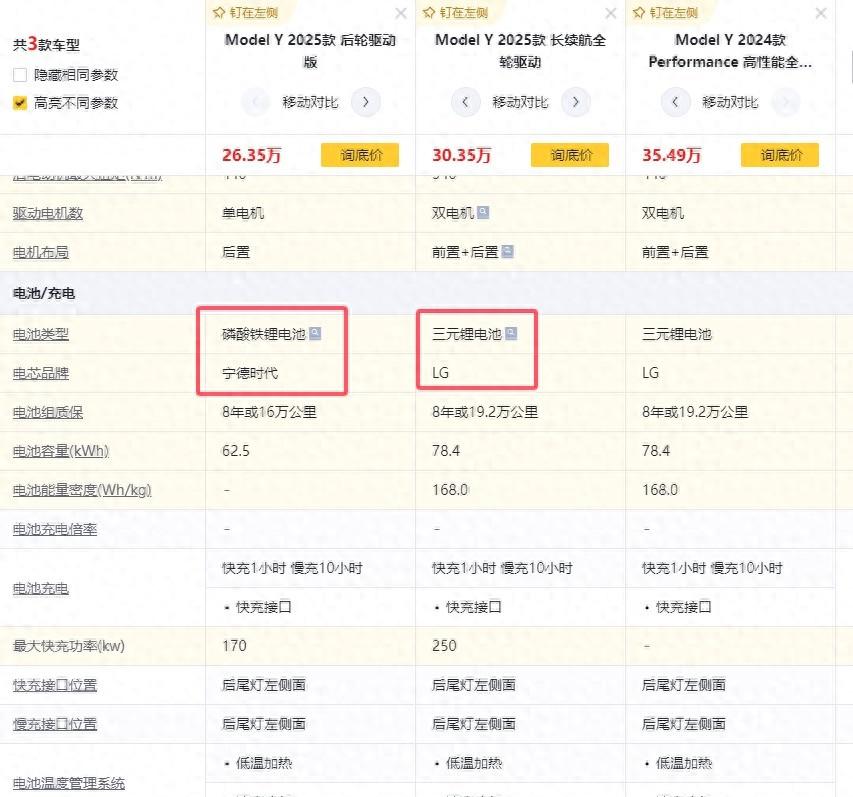Select the 170 max fast-charge power value
The height and width of the screenshot is (797, 853).
pos(234,646)
